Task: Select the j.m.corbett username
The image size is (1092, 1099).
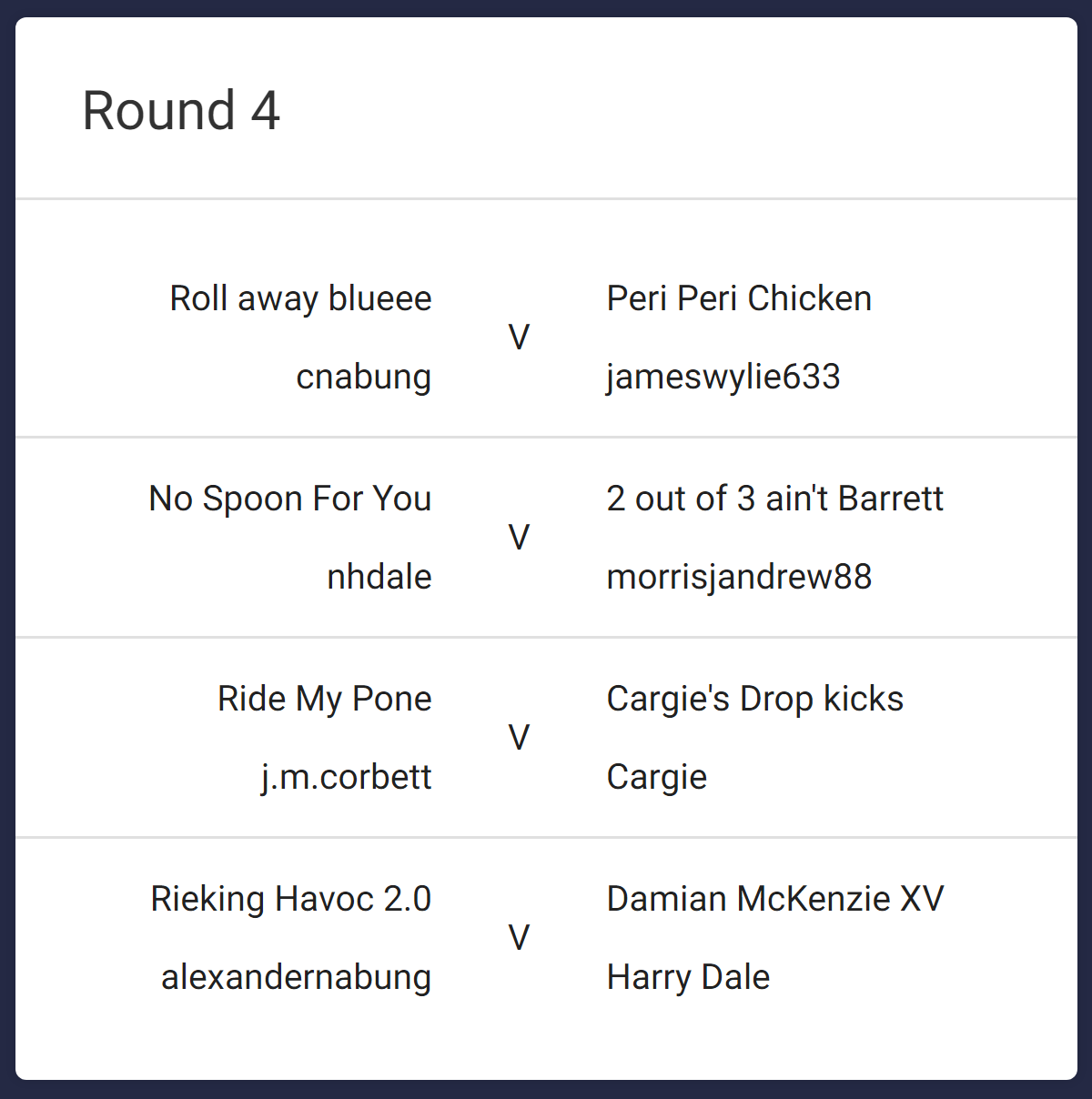Action: coord(347,778)
